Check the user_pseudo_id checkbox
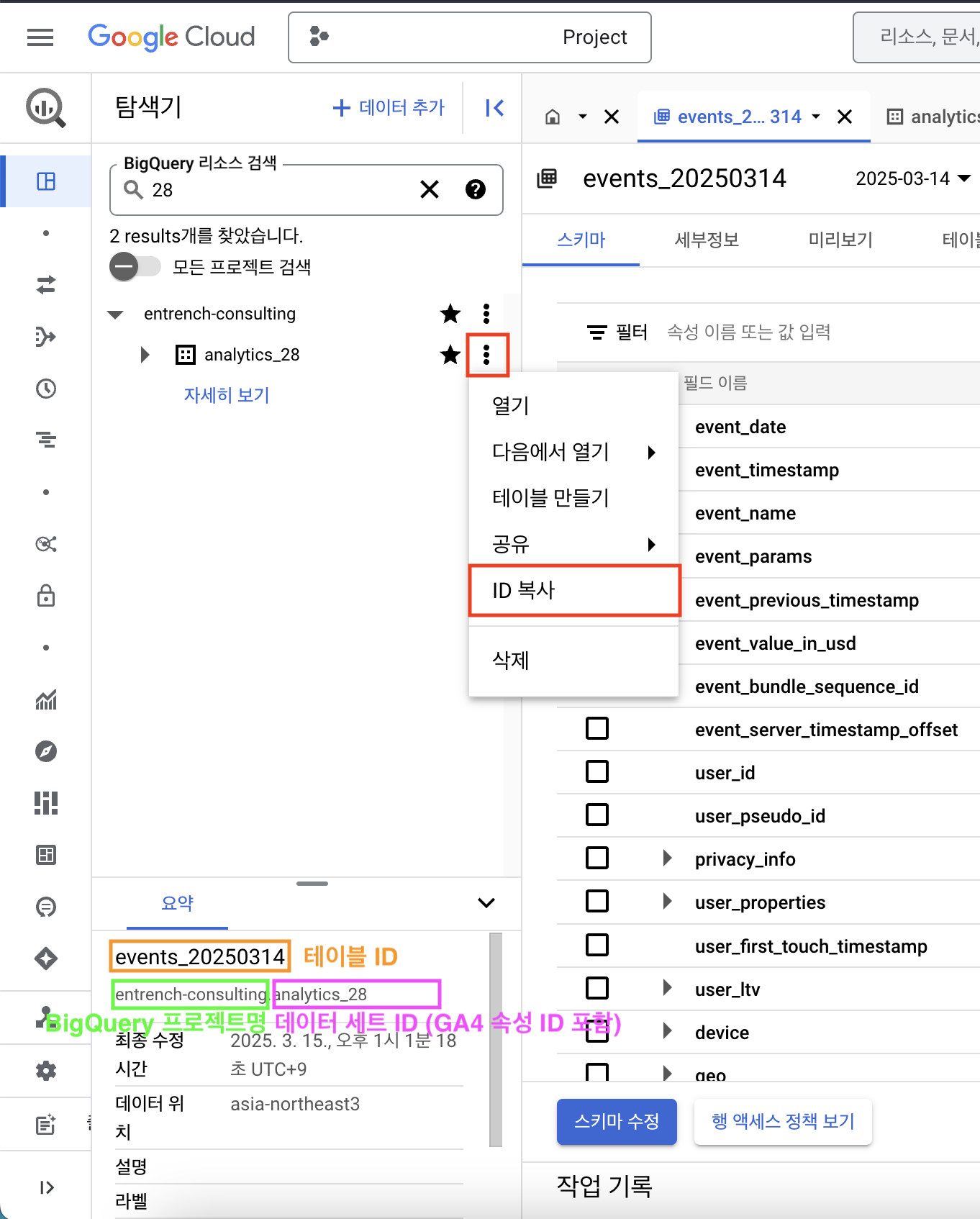The height and width of the screenshot is (1219, 980). tap(597, 815)
